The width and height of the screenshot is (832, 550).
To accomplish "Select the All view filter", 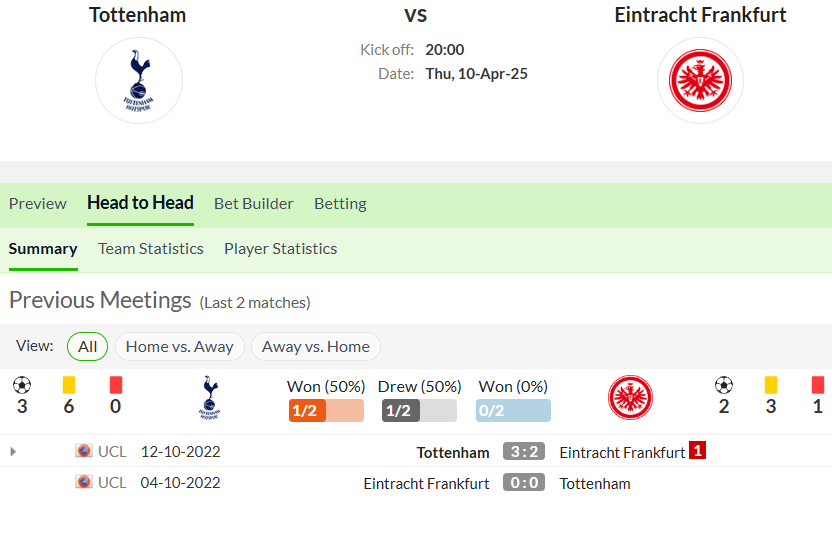I will click(88, 346).
